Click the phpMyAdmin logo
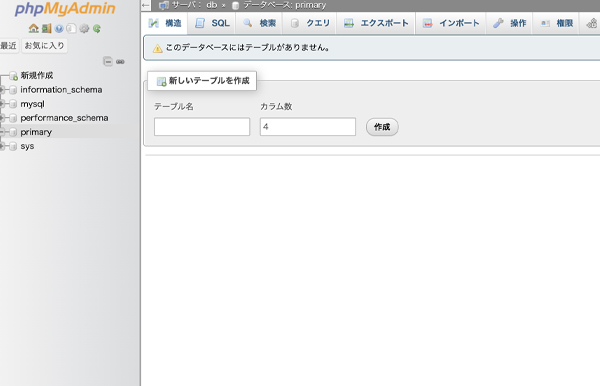 tap(65, 8)
